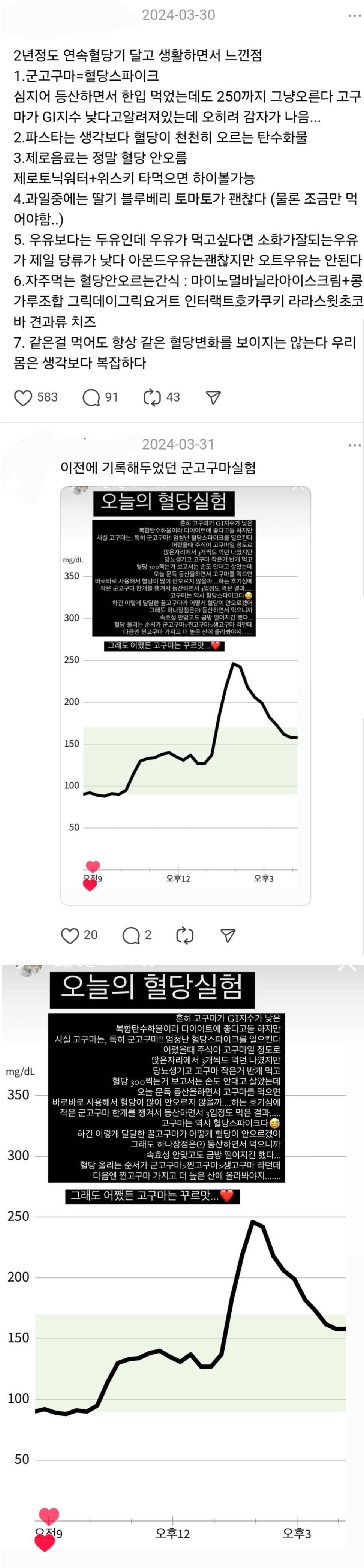The height and width of the screenshot is (1568, 364).
Task: Click the 43 repost count
Action: [174, 397]
